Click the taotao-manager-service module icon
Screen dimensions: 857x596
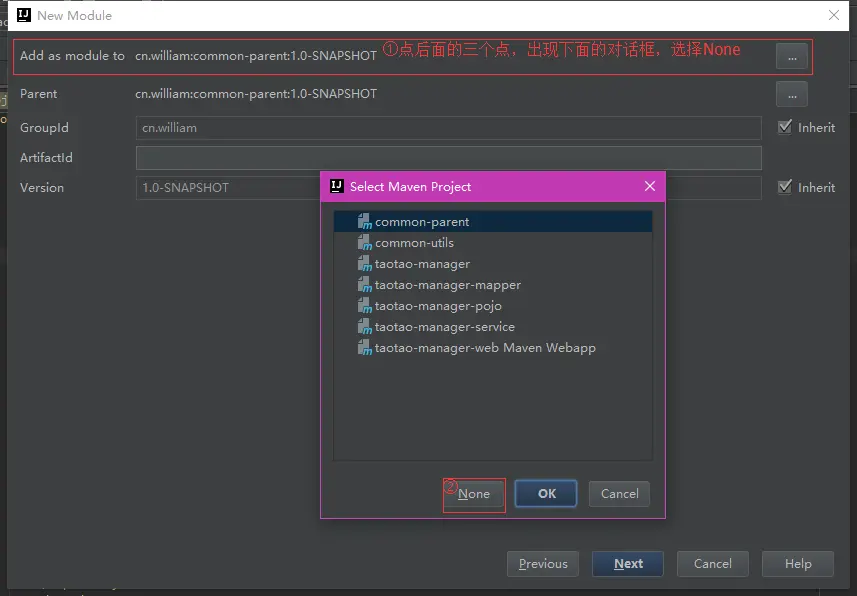click(365, 326)
